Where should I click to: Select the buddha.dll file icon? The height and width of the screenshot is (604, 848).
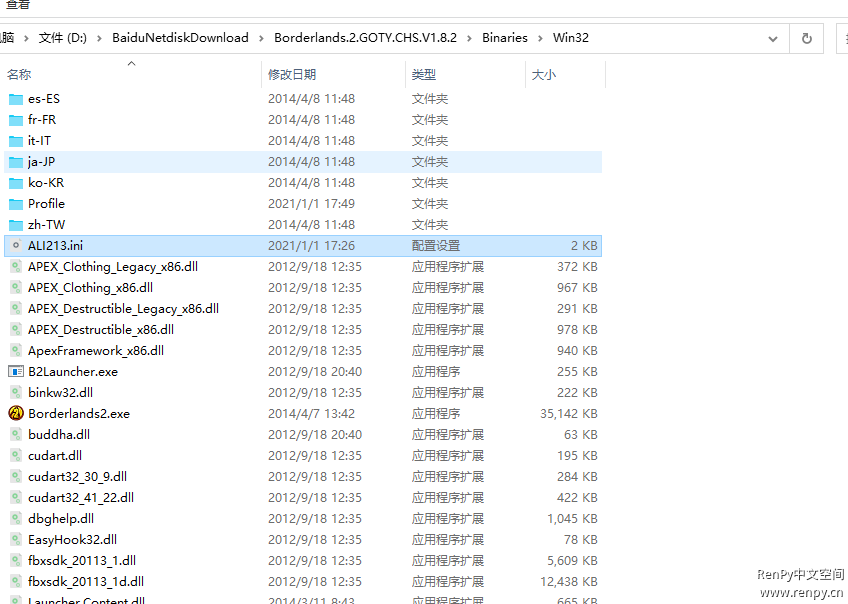click(x=16, y=435)
